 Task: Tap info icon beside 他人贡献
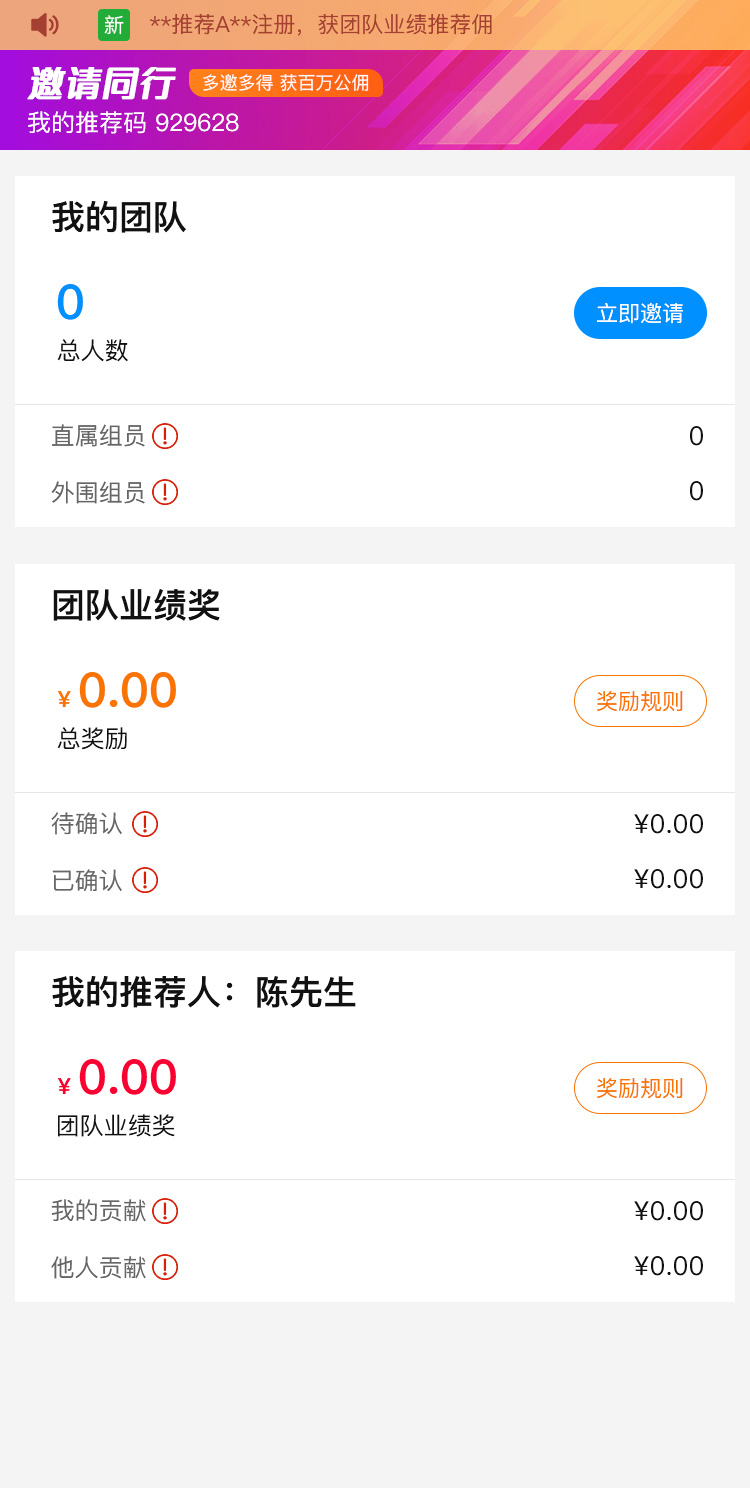(x=165, y=1267)
